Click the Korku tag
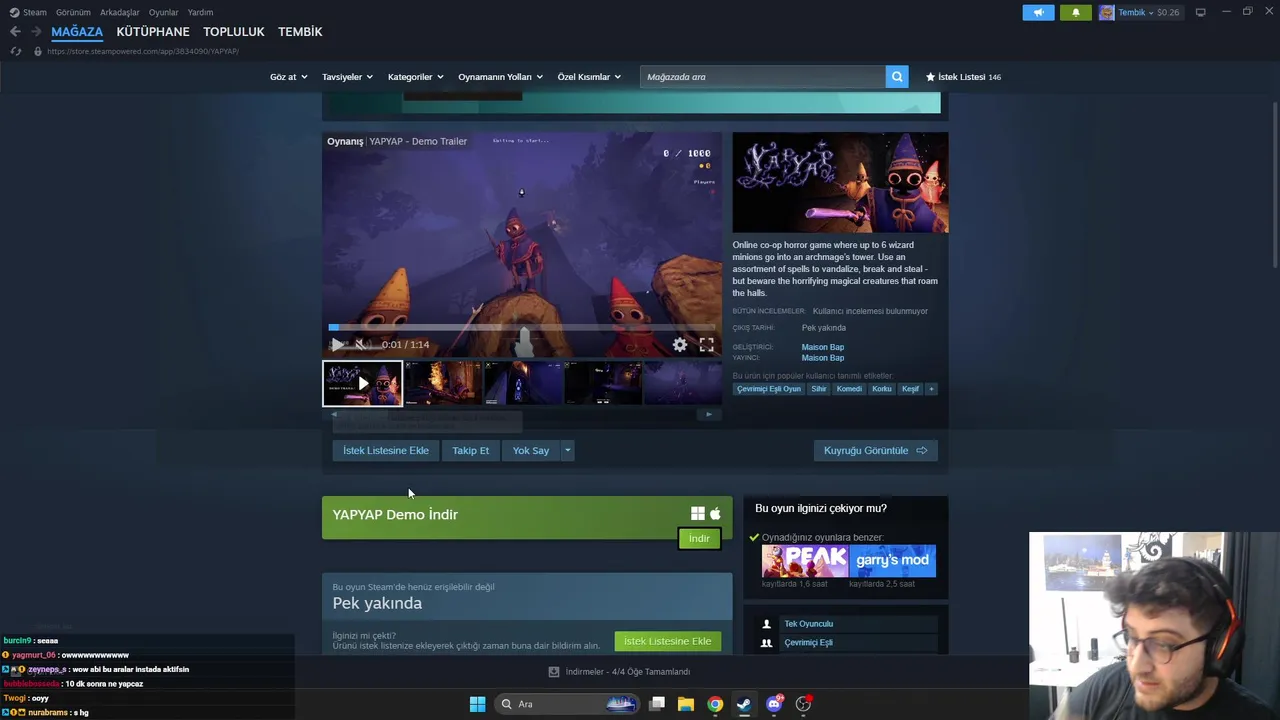1280x720 pixels. tap(881, 389)
